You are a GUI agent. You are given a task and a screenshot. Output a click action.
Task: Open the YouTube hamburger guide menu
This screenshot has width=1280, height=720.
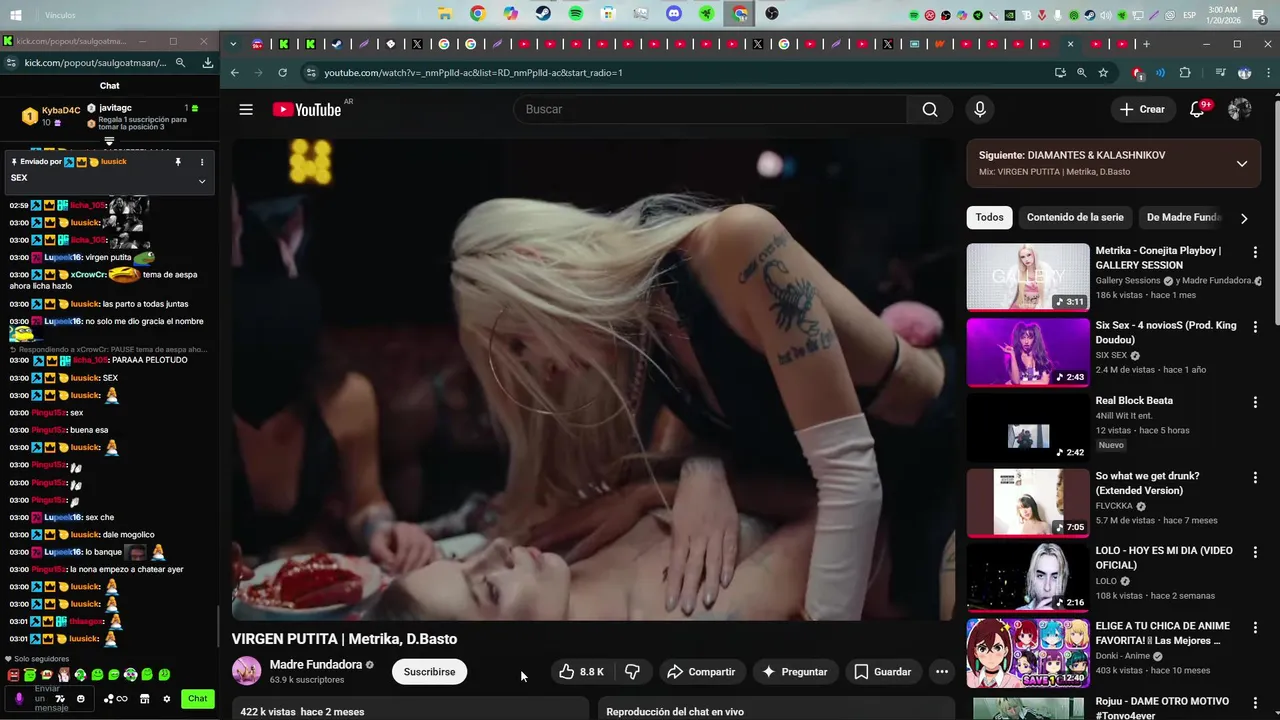click(x=246, y=109)
